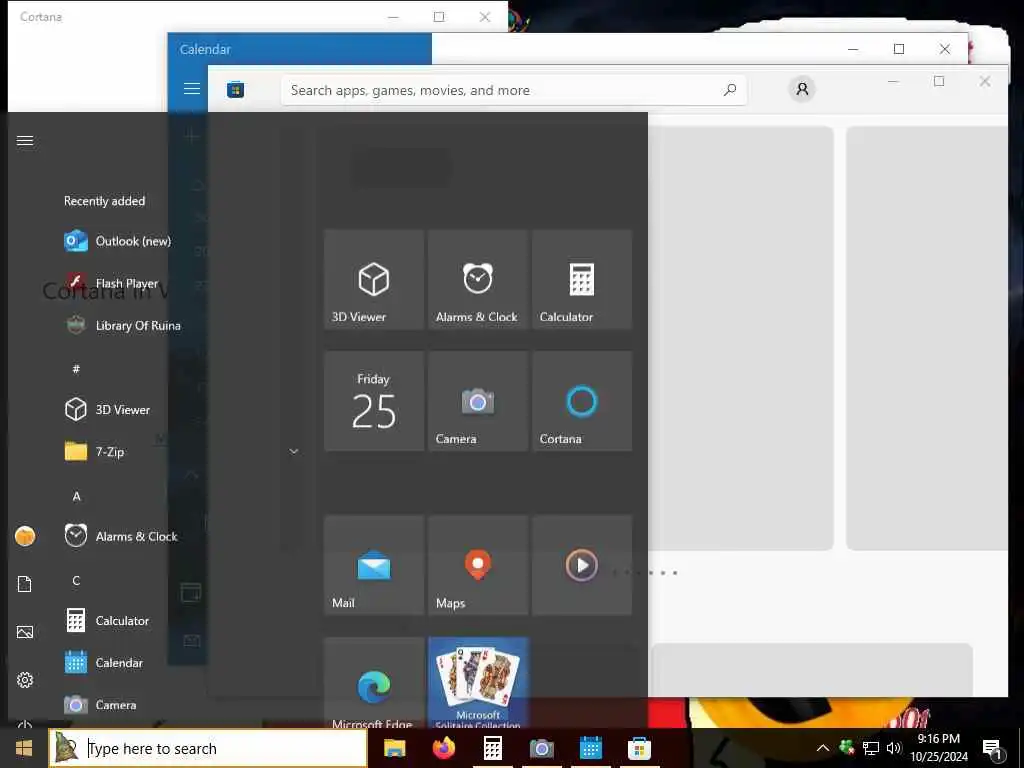Open the network tray icon
1024x768 pixels.
click(x=871, y=748)
